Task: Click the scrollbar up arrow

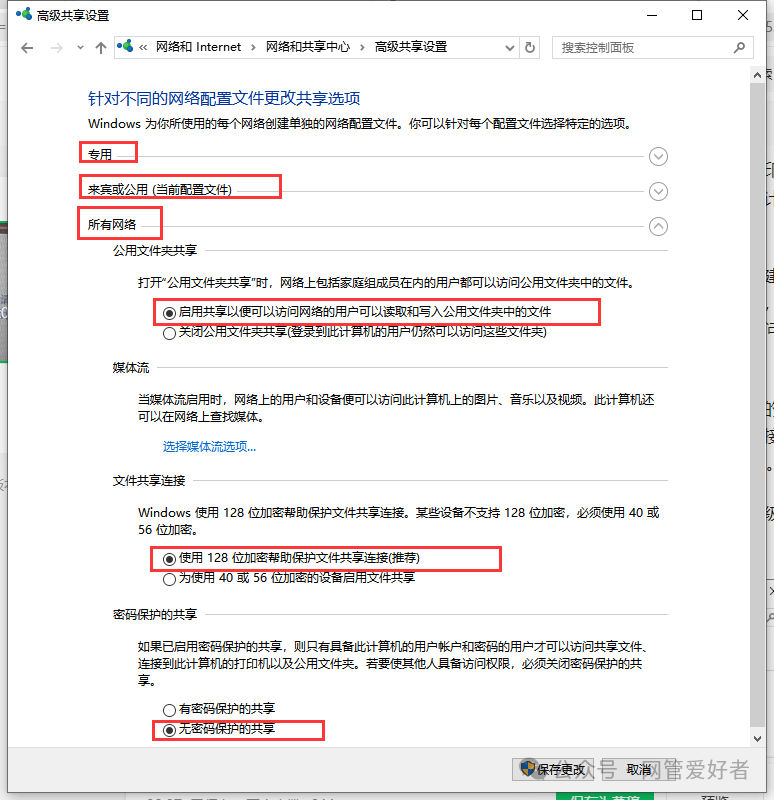Action: (x=757, y=76)
